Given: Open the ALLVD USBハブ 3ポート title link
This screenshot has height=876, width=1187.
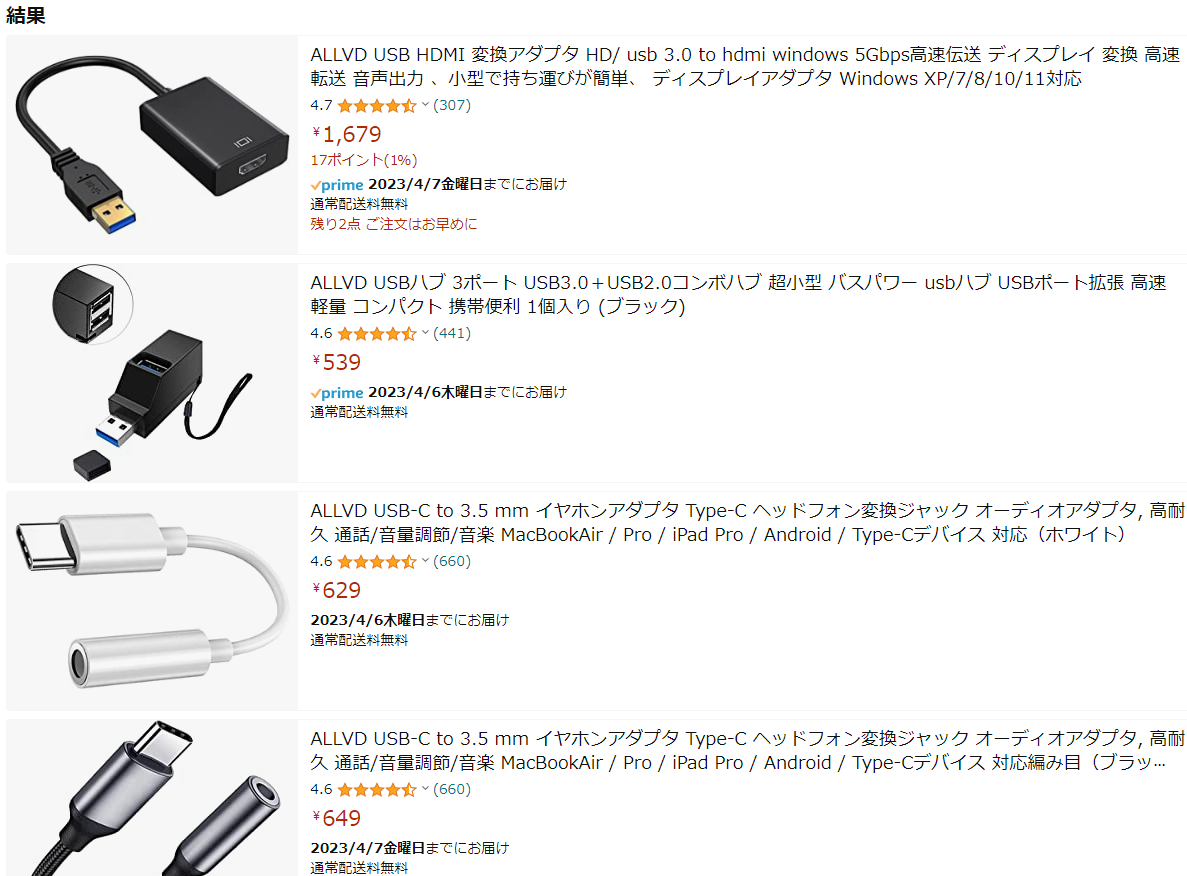Looking at the screenshot, I should 738,295.
